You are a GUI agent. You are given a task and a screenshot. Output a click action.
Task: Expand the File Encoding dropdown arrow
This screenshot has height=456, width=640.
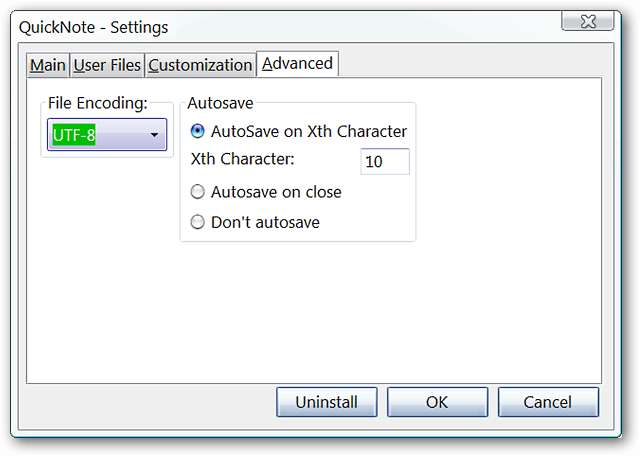click(x=155, y=135)
